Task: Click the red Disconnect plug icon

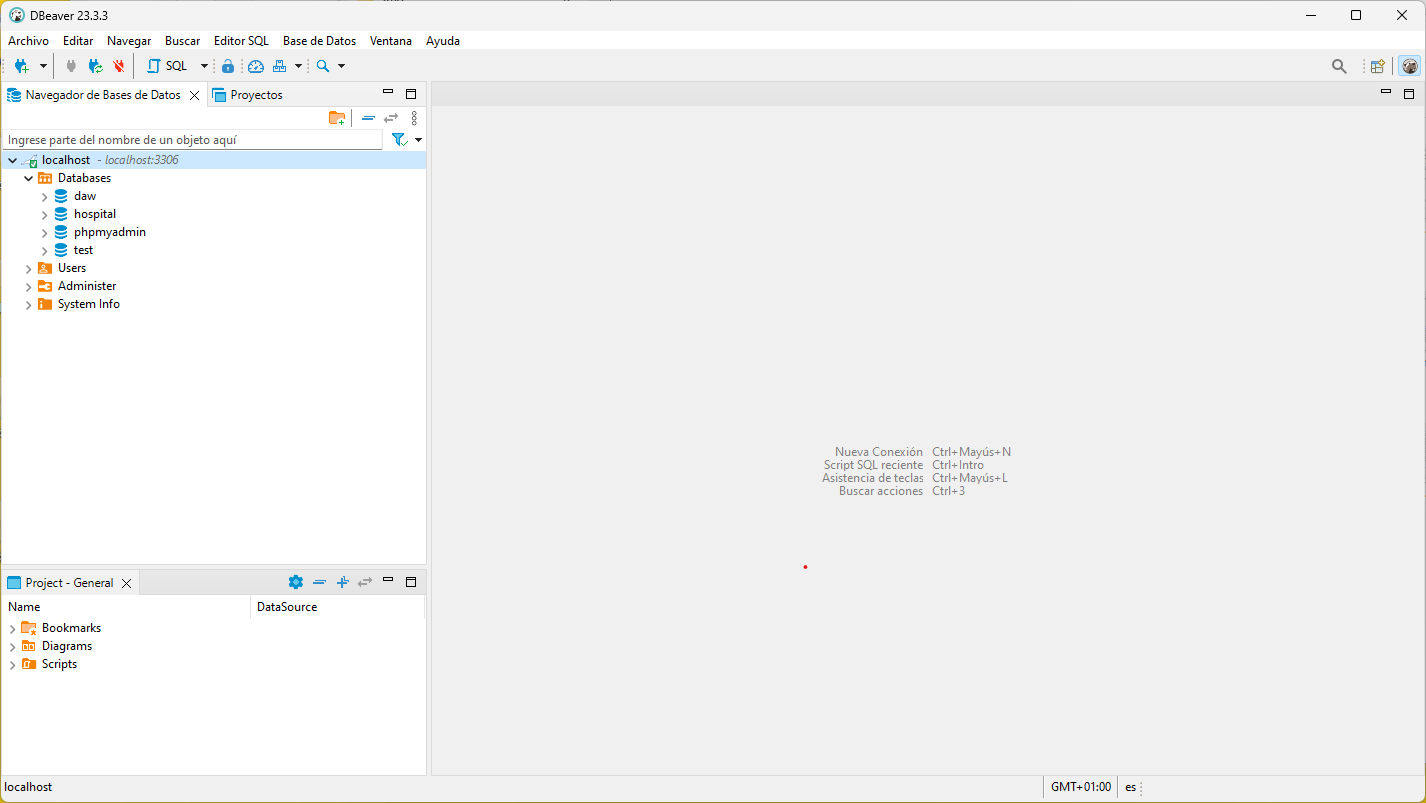Action: coord(119,66)
